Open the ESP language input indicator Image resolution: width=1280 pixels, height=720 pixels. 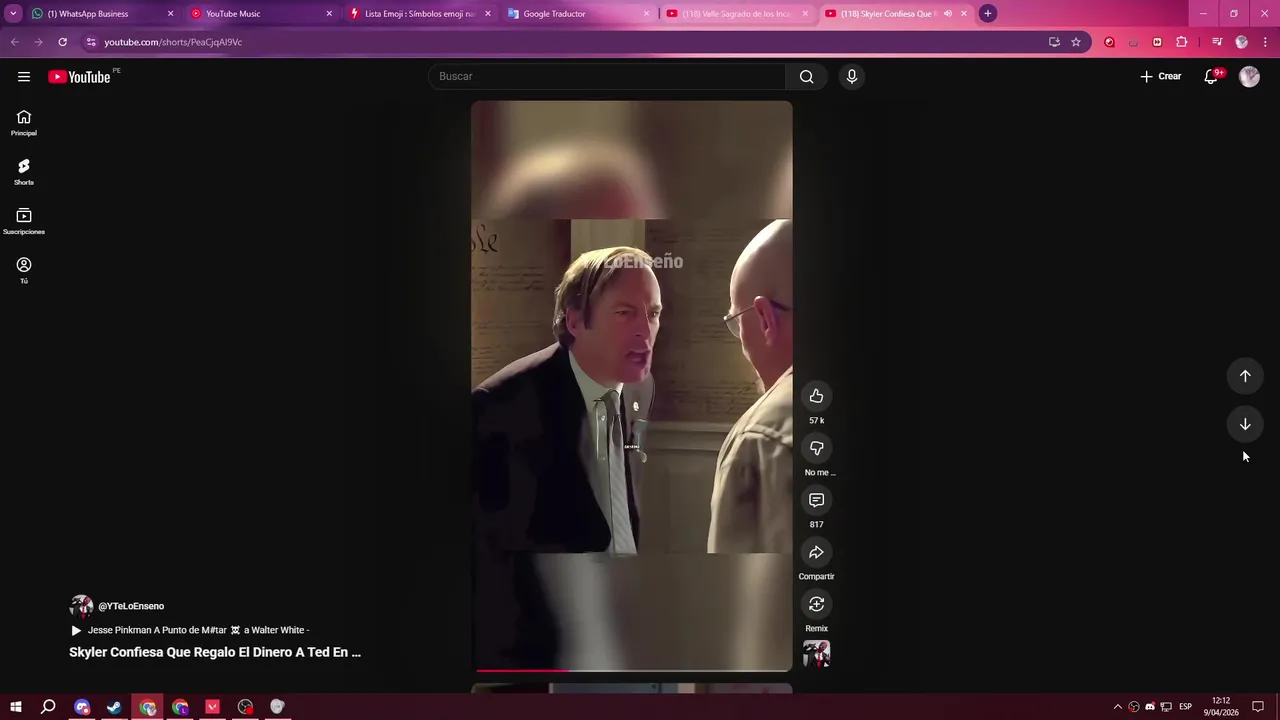point(1185,707)
